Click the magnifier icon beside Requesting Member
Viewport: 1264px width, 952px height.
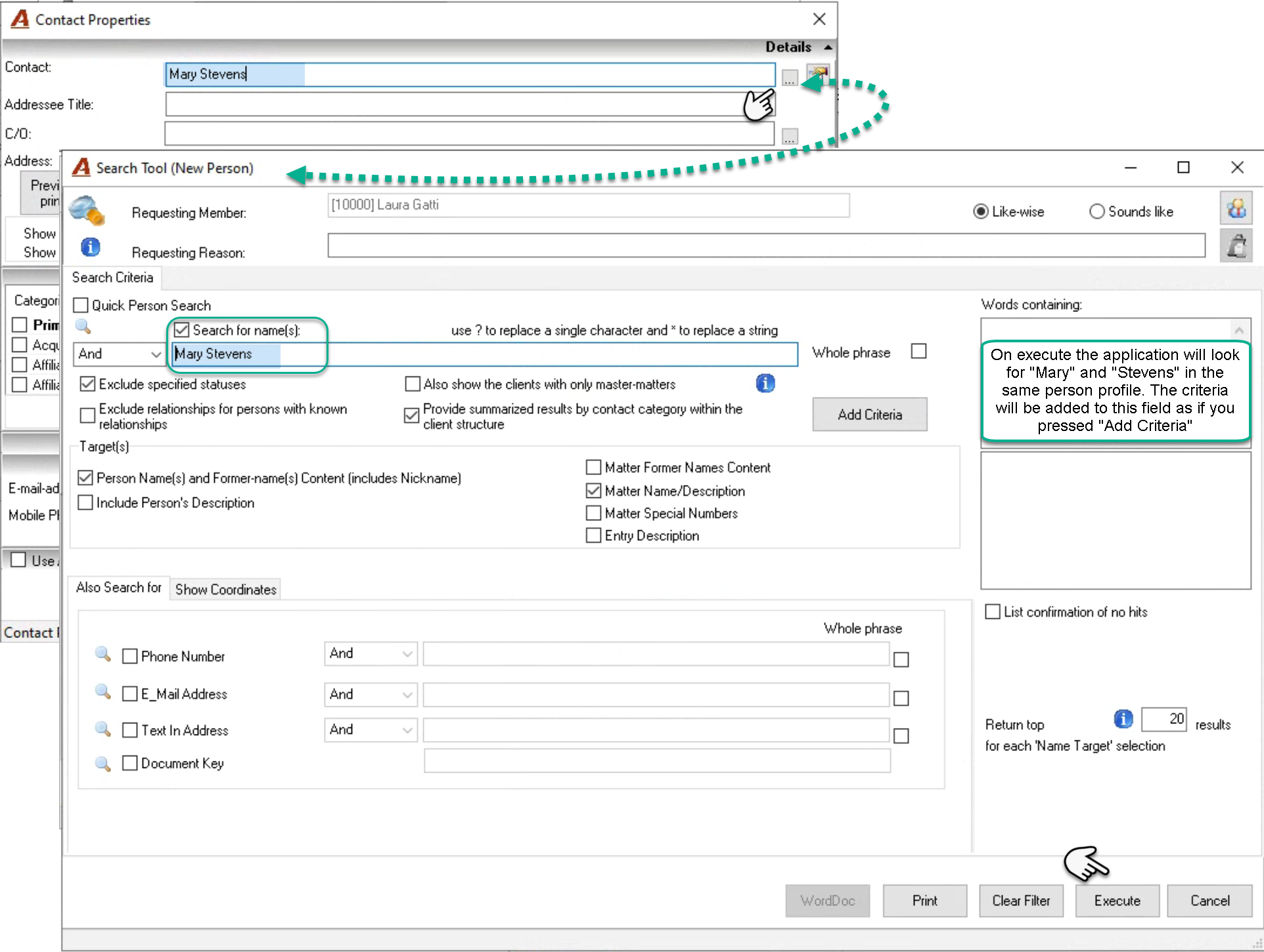click(87, 210)
